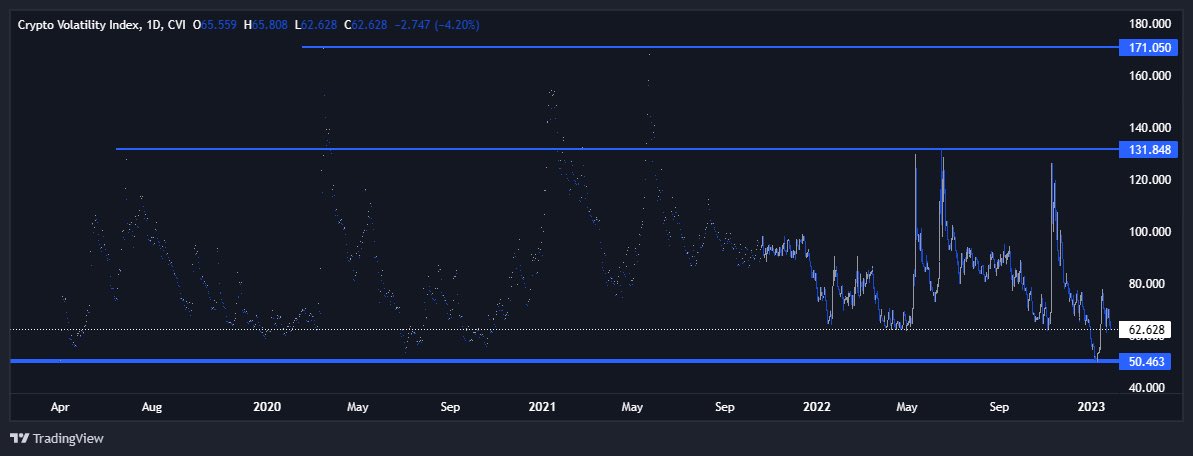Click the 2021 label on time axis

click(542, 407)
